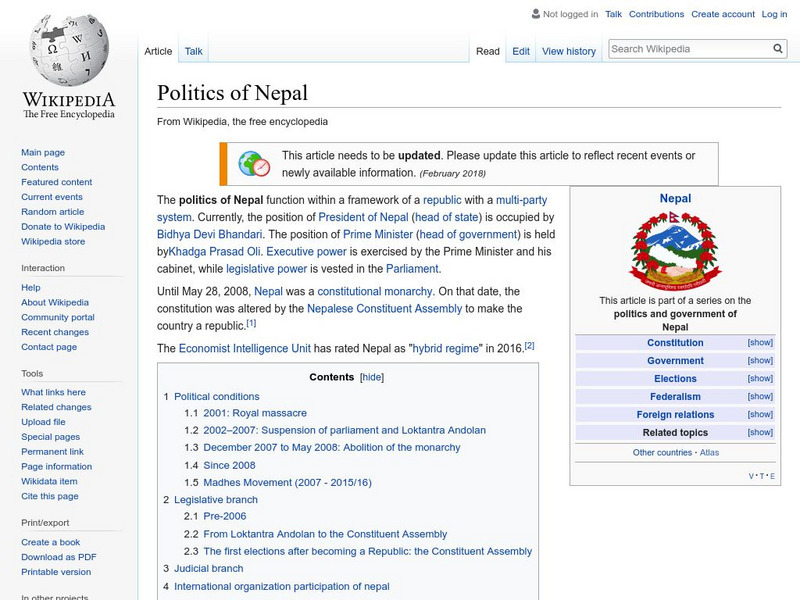
Task: Click the globe-clock update notice icon
Action: point(254,164)
